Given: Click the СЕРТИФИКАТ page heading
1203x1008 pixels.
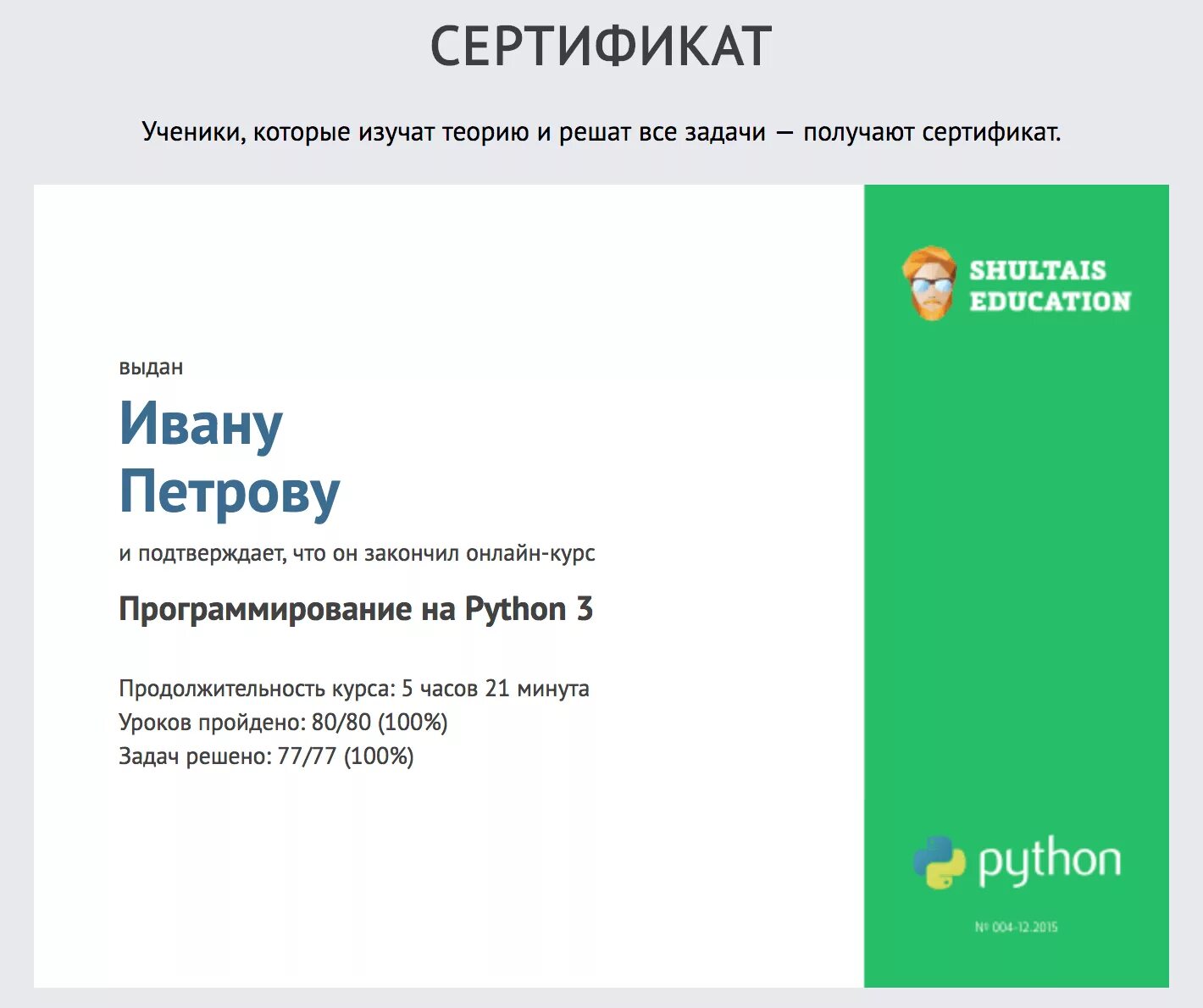Looking at the screenshot, I should 601,46.
